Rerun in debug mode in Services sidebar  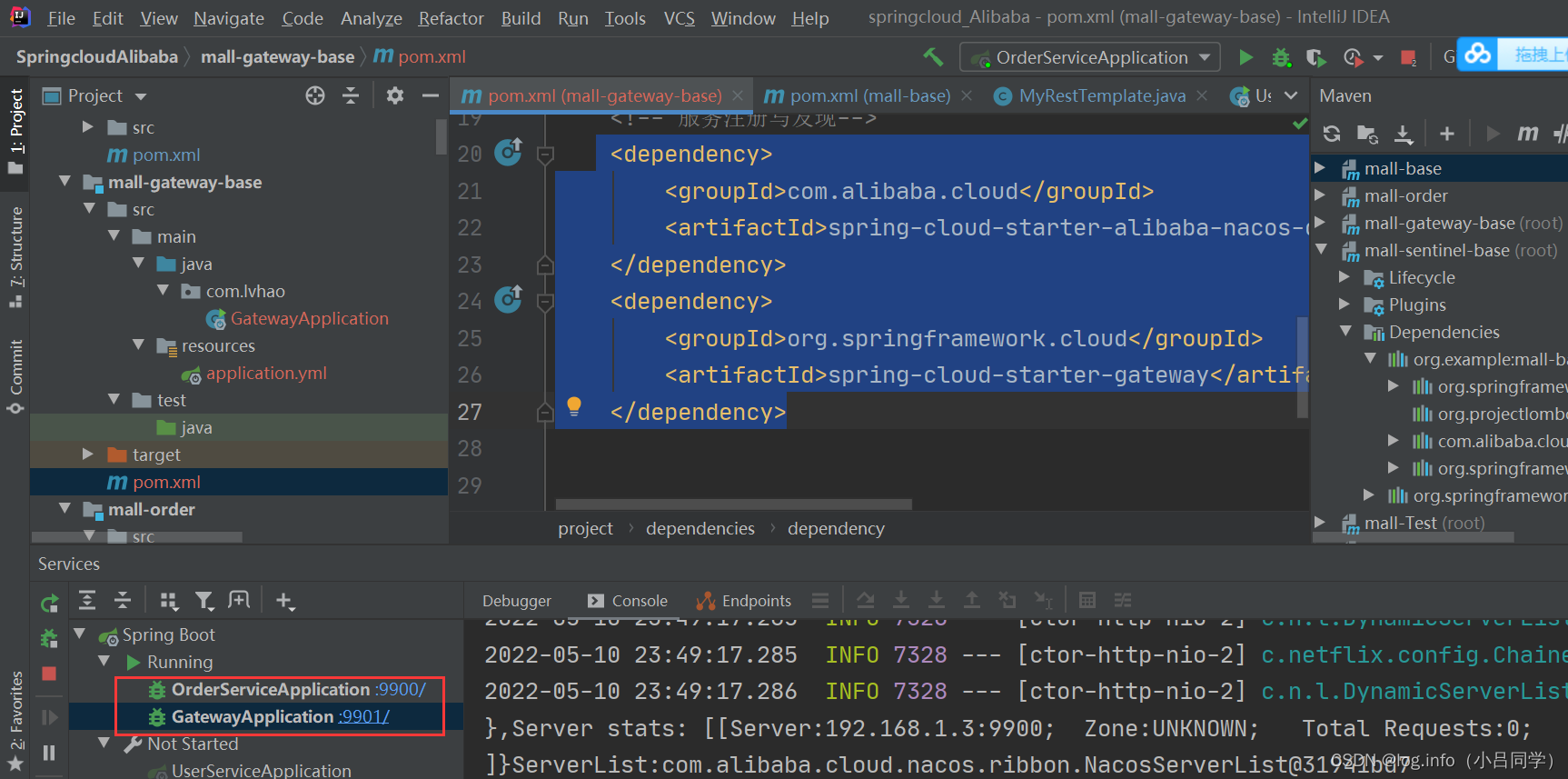[x=49, y=637]
